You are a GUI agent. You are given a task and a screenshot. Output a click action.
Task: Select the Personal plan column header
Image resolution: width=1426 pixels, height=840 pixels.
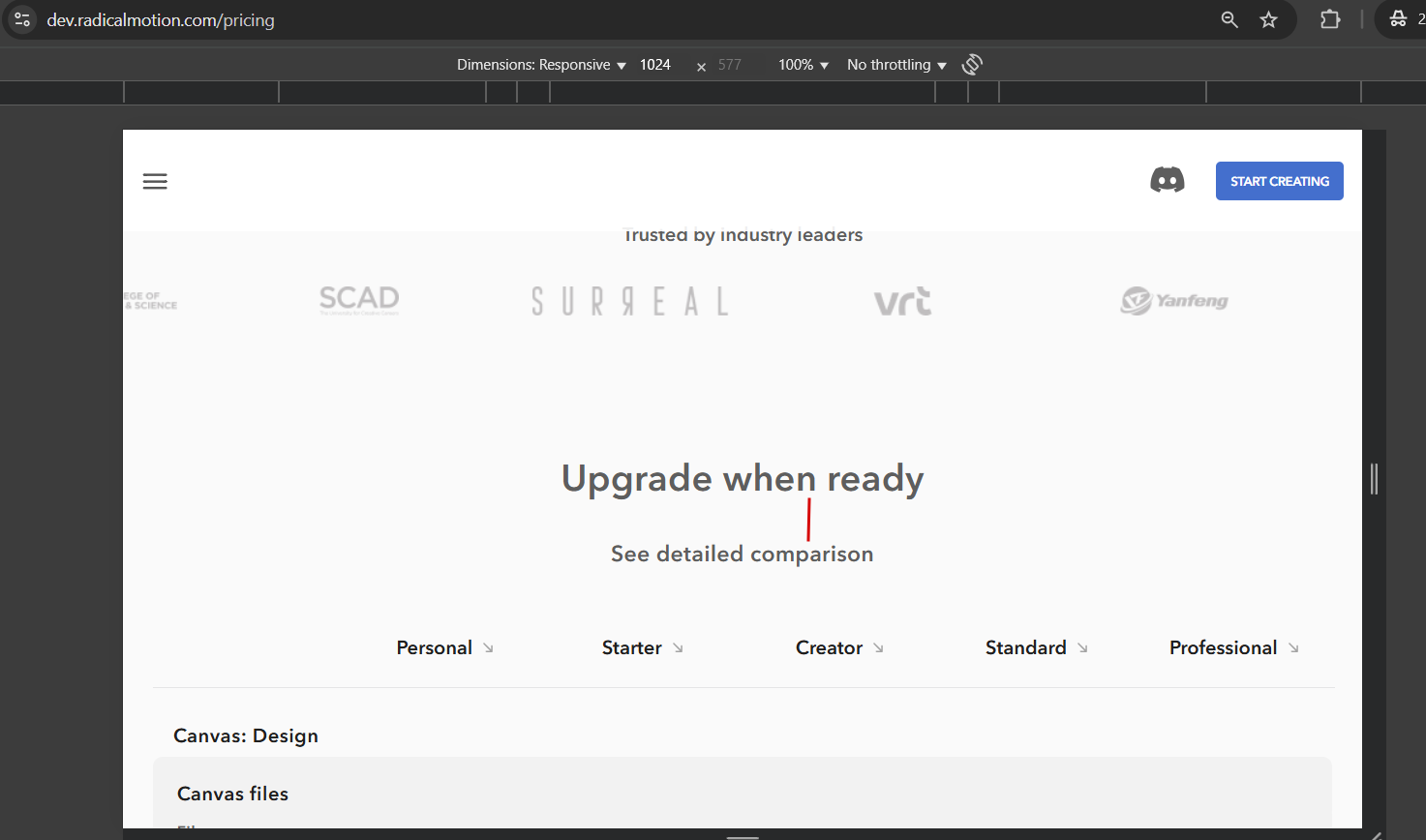click(434, 647)
